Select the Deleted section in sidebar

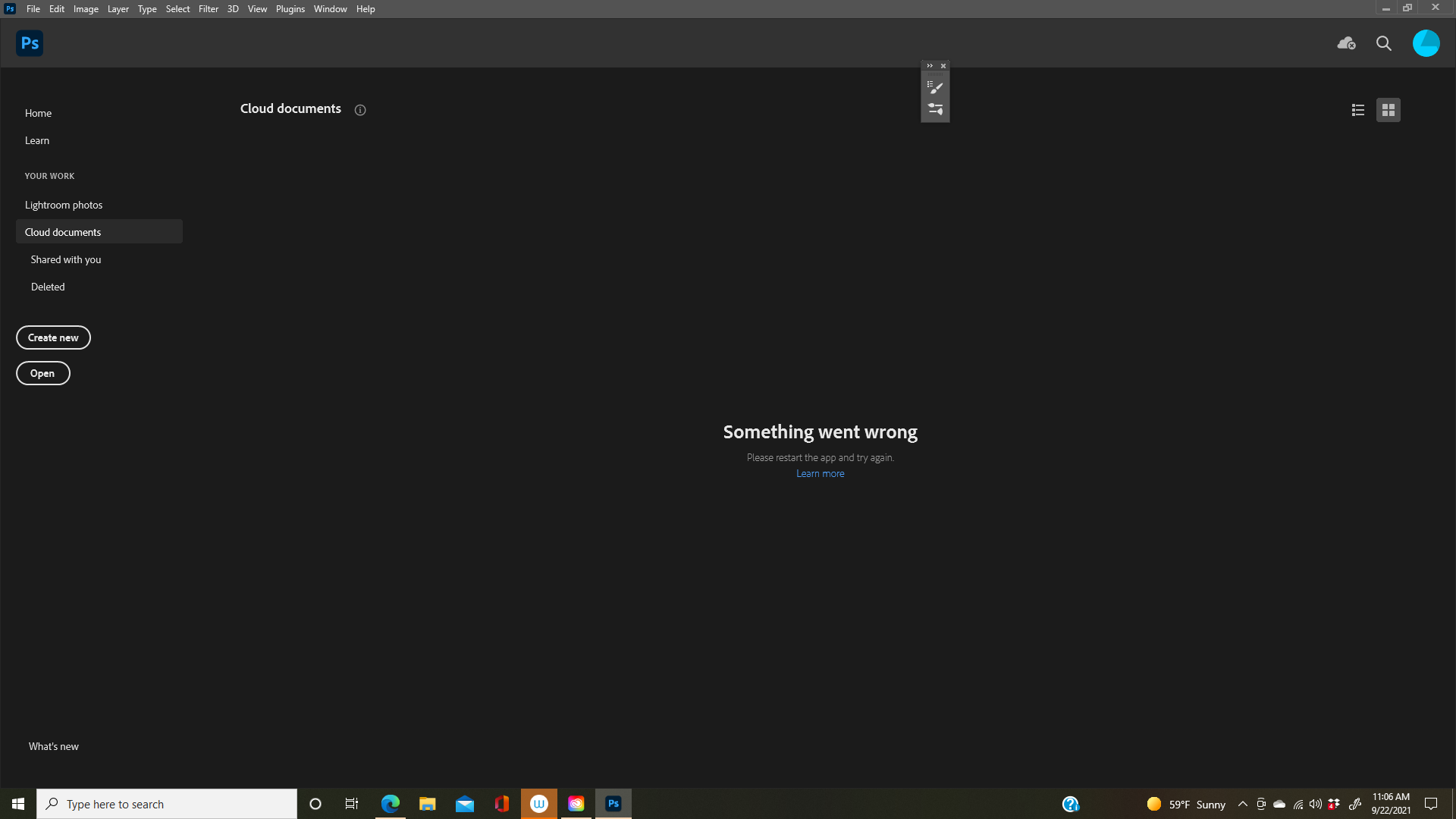[x=48, y=286]
